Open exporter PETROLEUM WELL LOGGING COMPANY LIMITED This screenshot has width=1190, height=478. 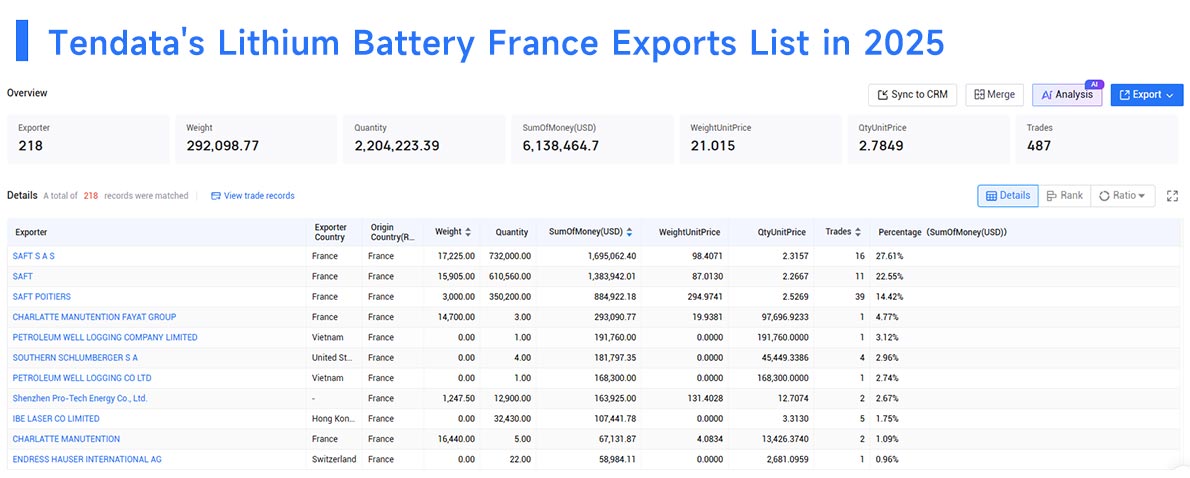tap(105, 338)
